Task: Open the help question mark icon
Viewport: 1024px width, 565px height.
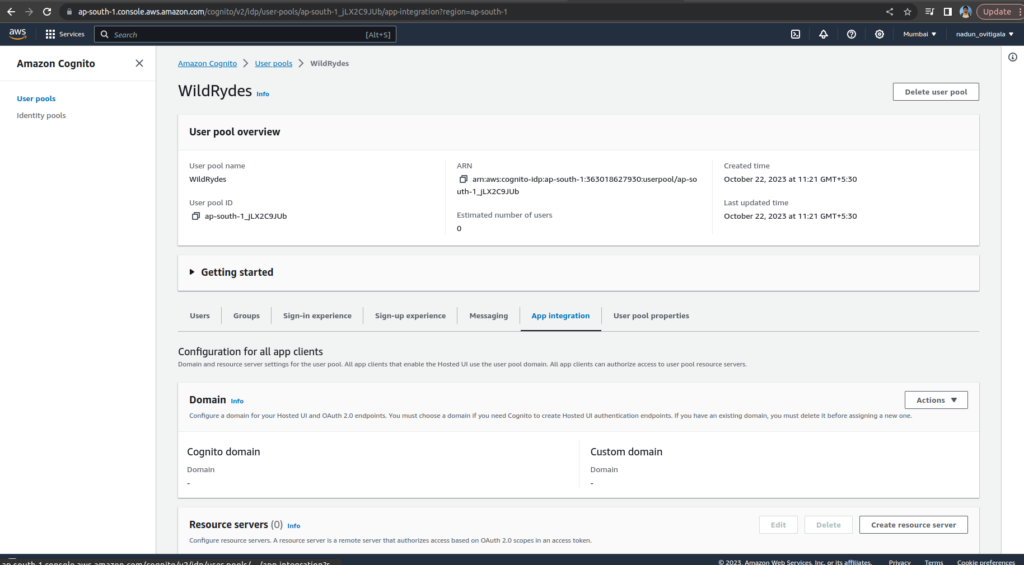Action: coord(851,34)
